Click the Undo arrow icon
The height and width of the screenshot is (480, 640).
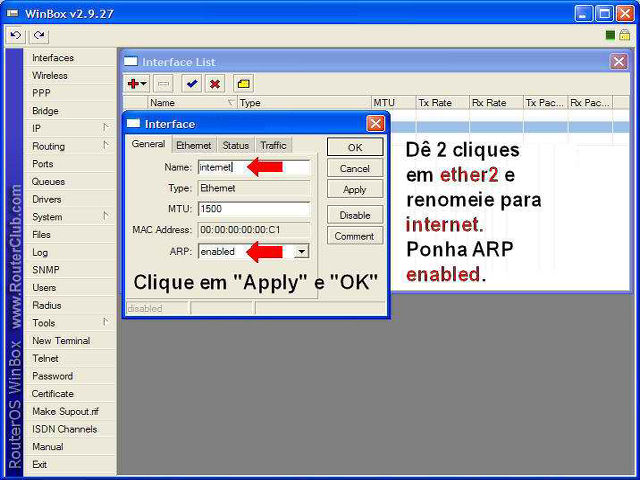(16, 36)
